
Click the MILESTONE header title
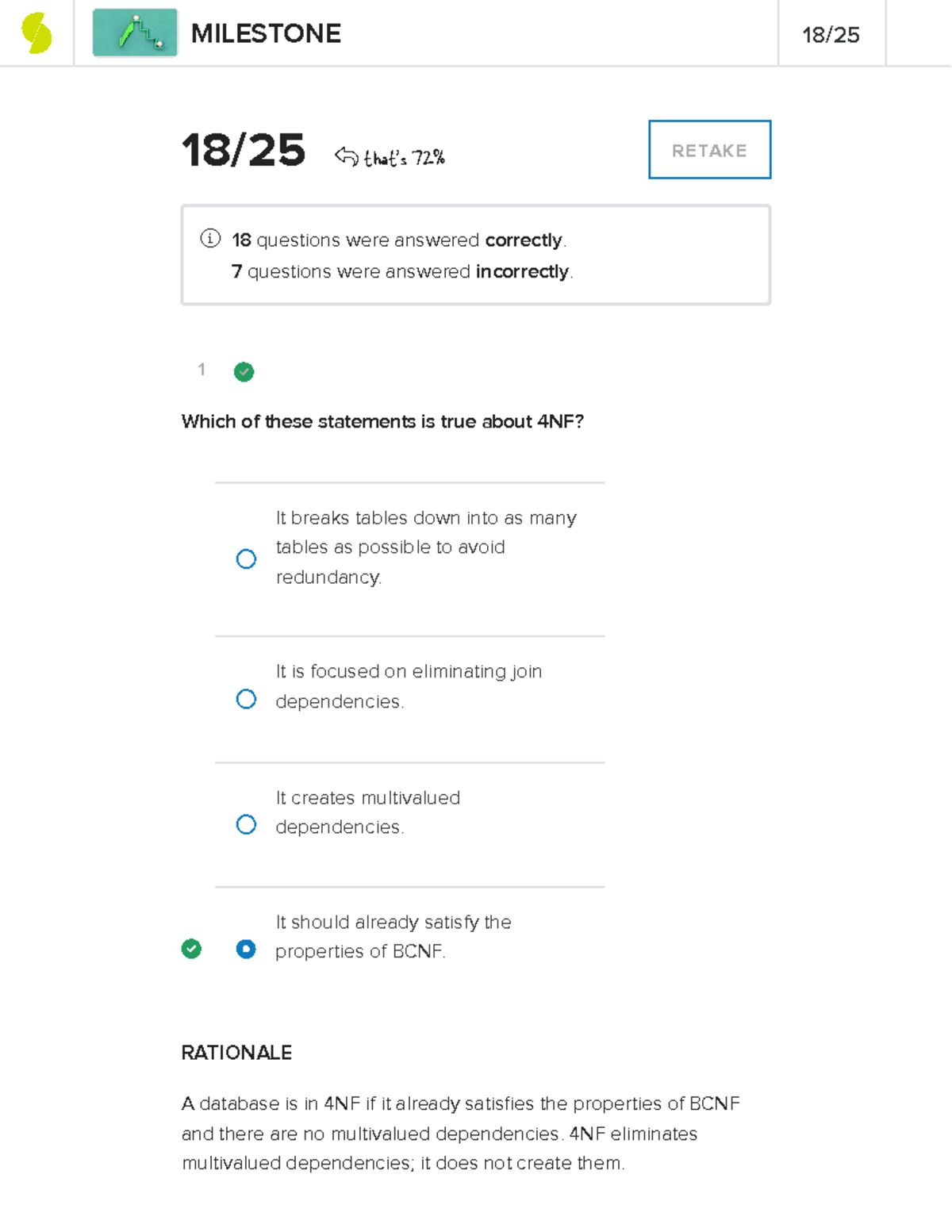(266, 33)
